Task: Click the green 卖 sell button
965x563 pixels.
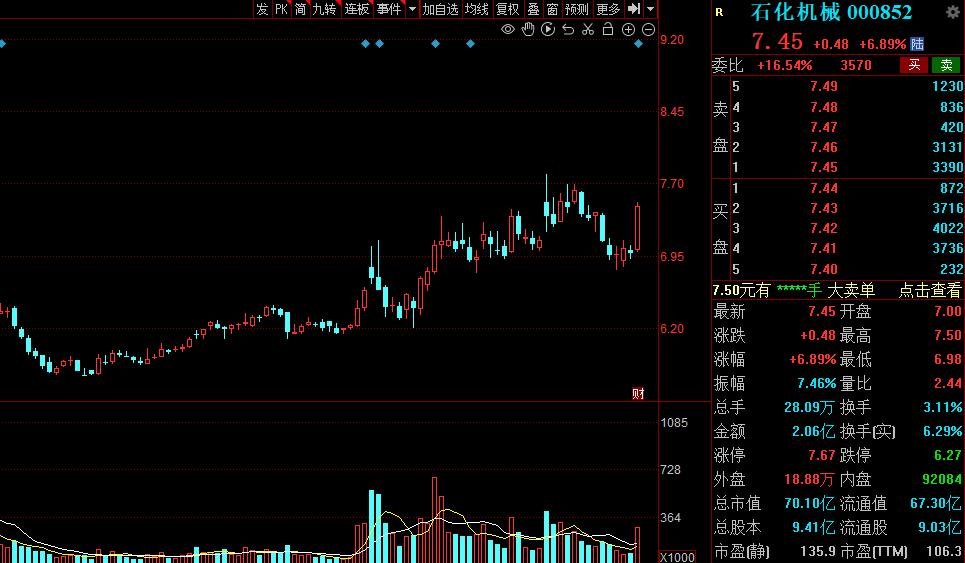Action: [947, 65]
